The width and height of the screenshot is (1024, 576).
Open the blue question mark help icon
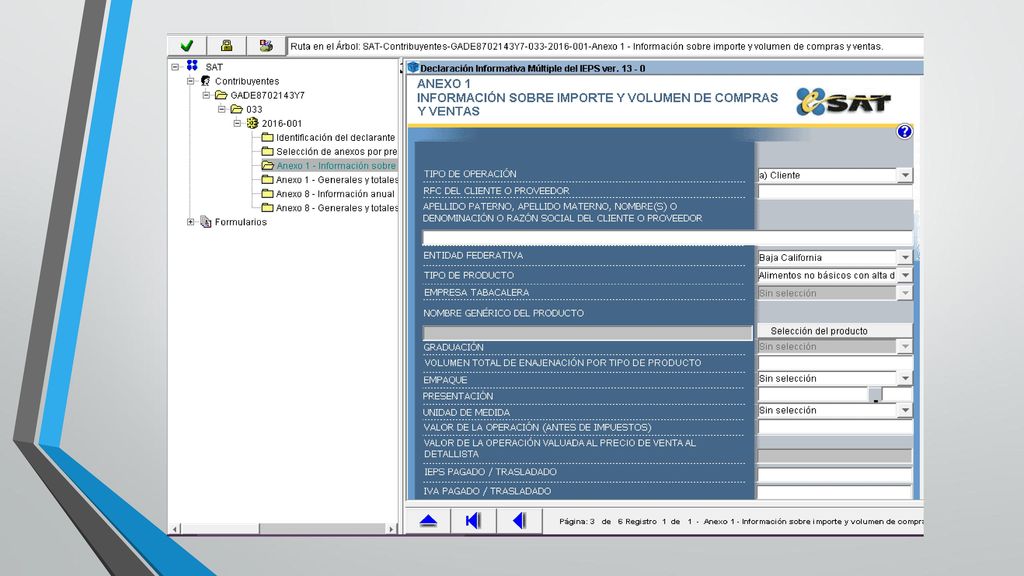pyautogui.click(x=904, y=132)
